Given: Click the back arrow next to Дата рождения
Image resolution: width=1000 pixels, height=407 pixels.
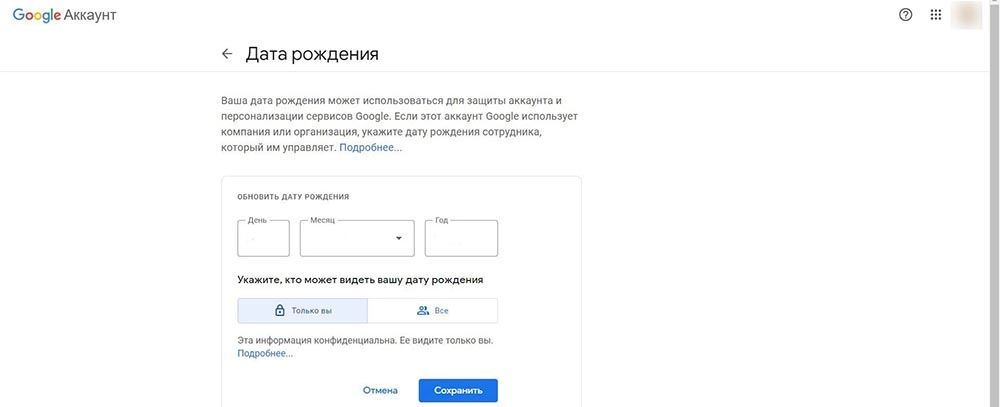Looking at the screenshot, I should point(226,54).
